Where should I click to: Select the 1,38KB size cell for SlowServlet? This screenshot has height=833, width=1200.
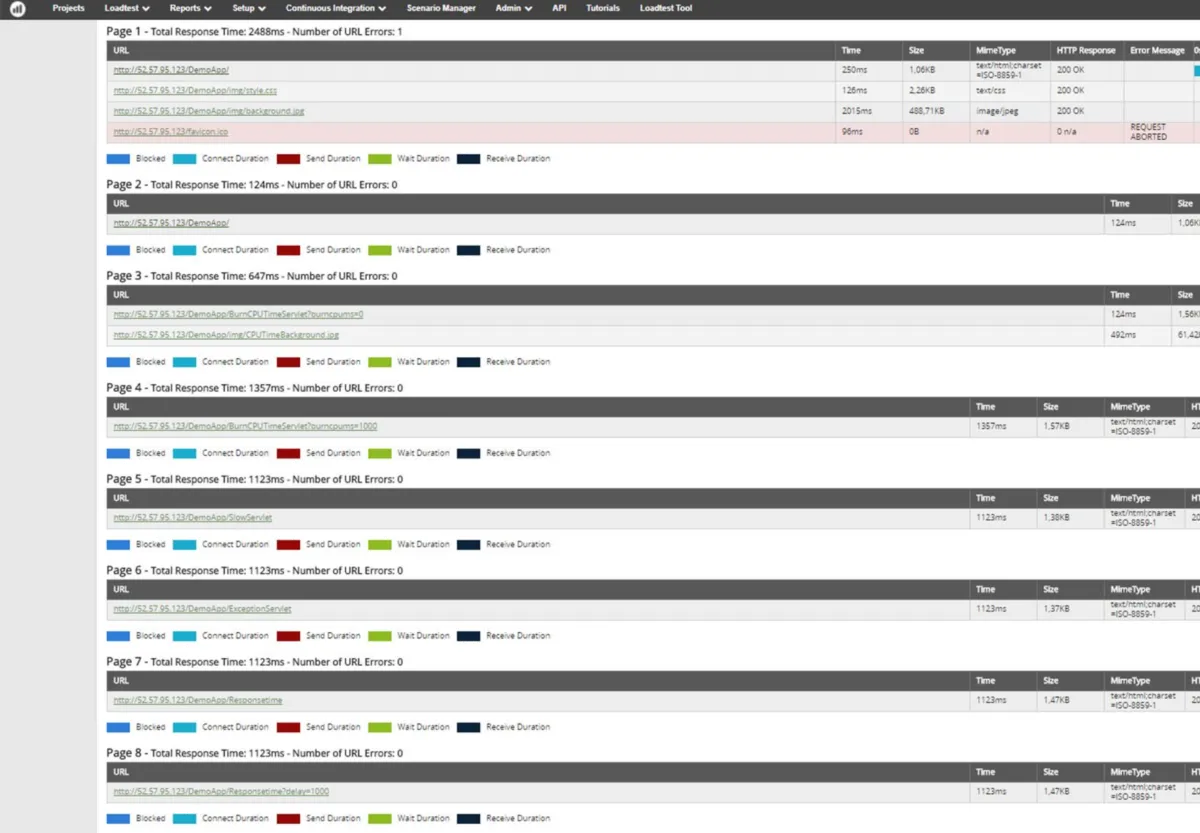(x=1070, y=518)
